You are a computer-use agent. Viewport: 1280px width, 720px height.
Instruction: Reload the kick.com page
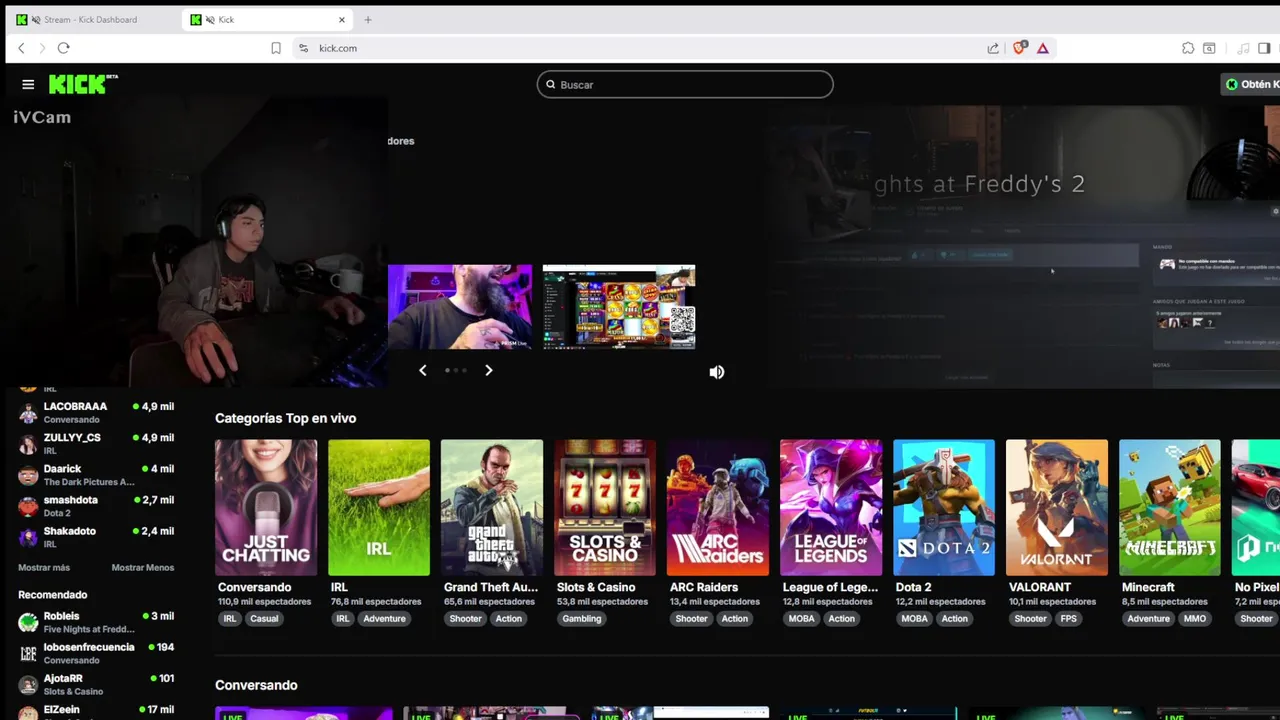tap(63, 48)
